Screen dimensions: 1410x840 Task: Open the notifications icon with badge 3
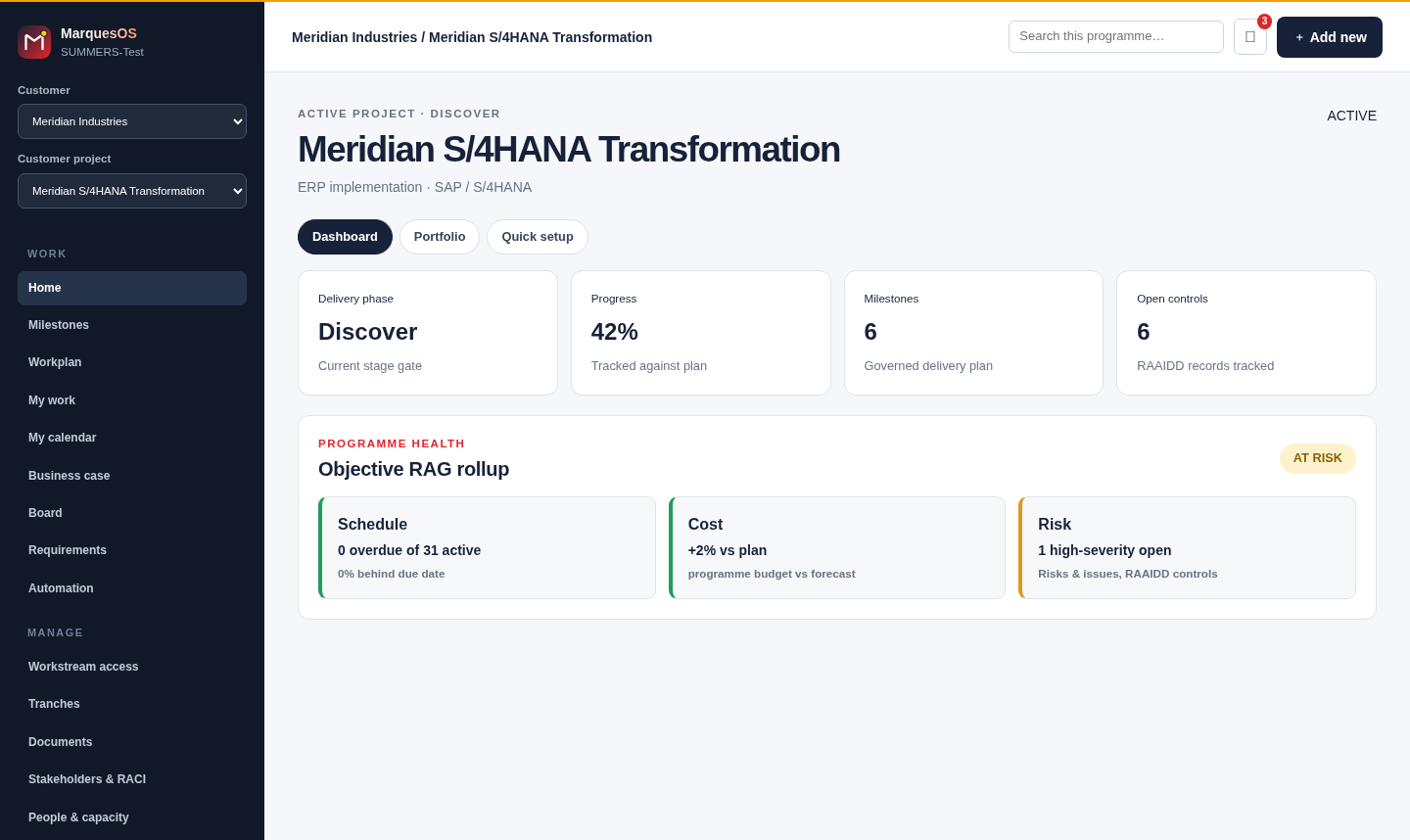coord(1250,36)
